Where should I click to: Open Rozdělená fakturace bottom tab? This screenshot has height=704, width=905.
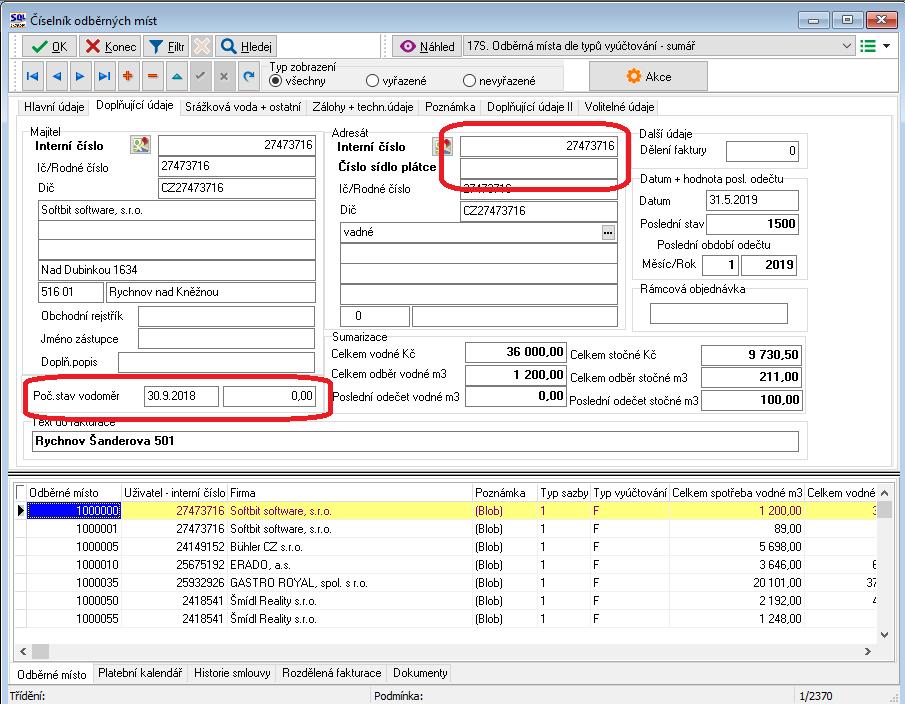331,673
